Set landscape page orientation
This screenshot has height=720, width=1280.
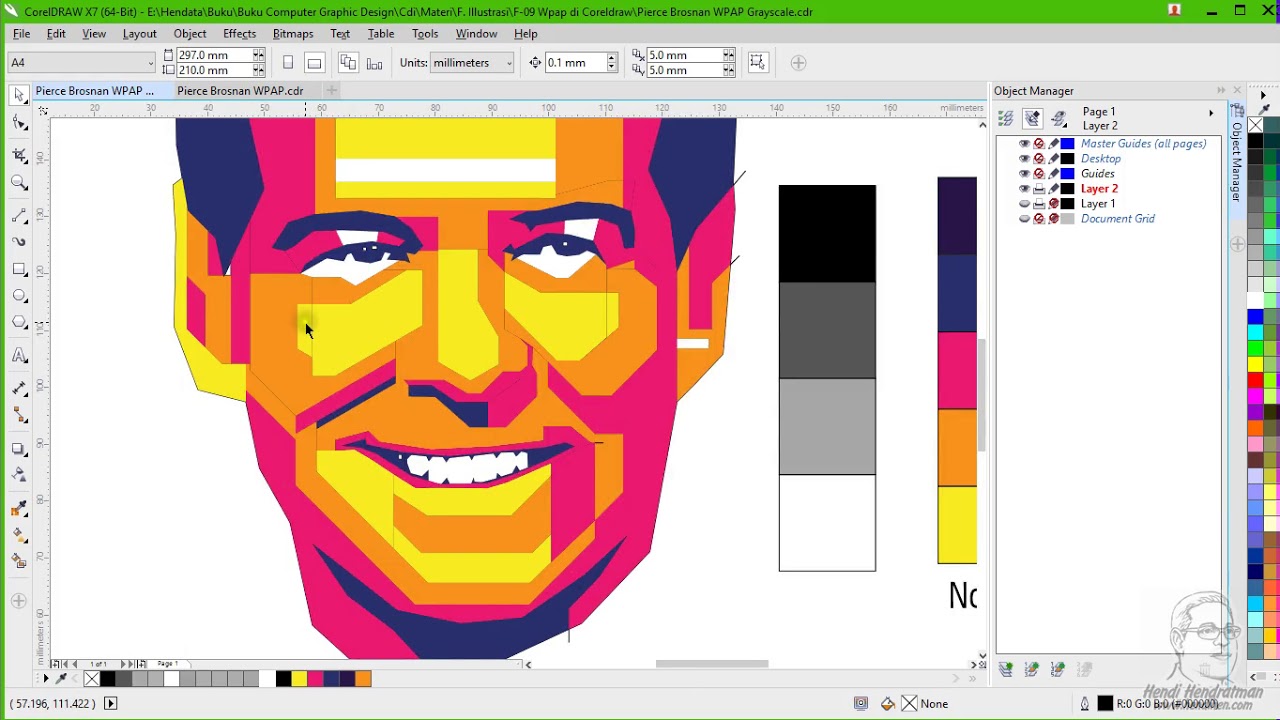click(314, 63)
